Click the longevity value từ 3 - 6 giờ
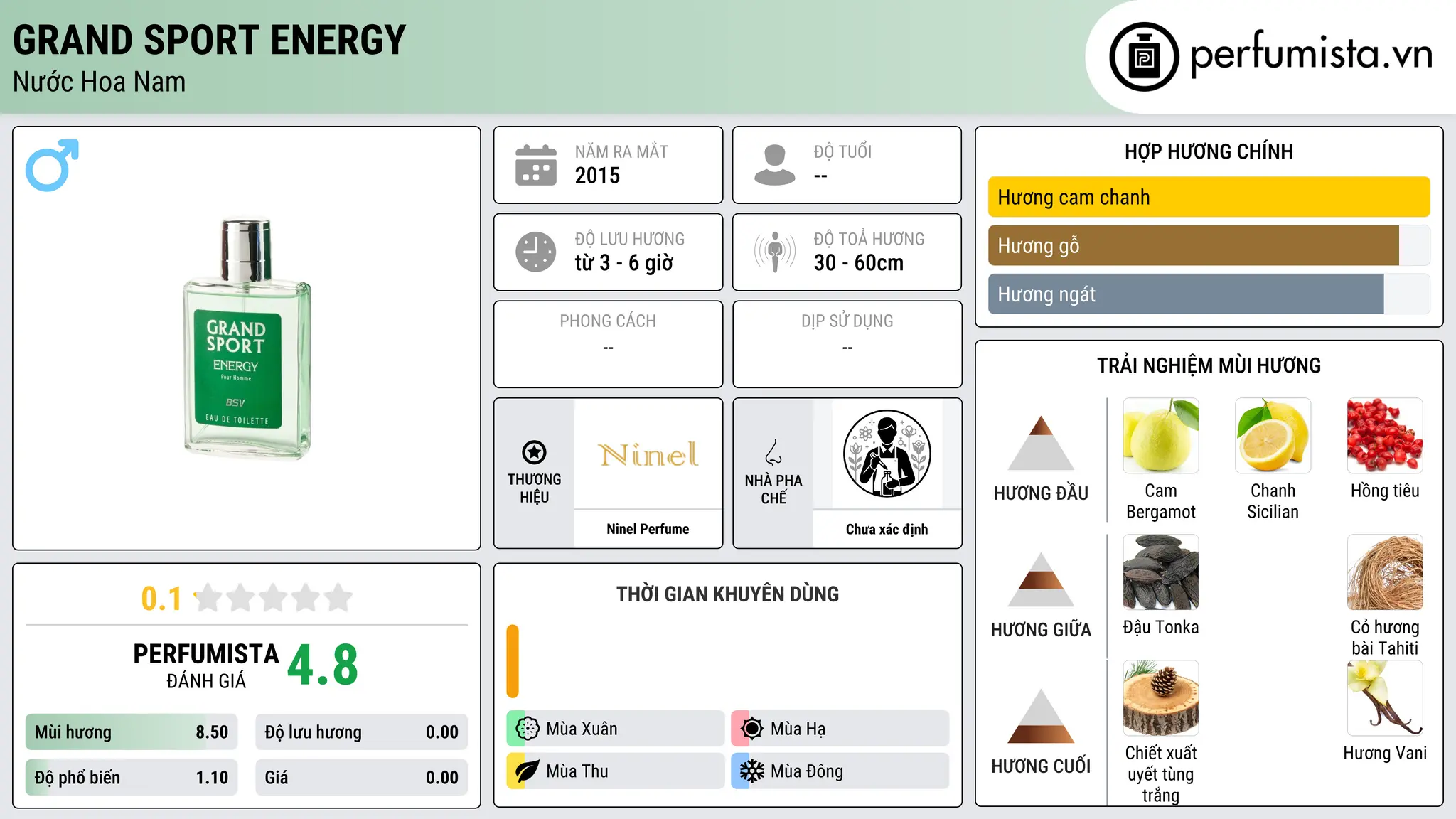The height and width of the screenshot is (819, 1456). pyautogui.click(x=623, y=263)
